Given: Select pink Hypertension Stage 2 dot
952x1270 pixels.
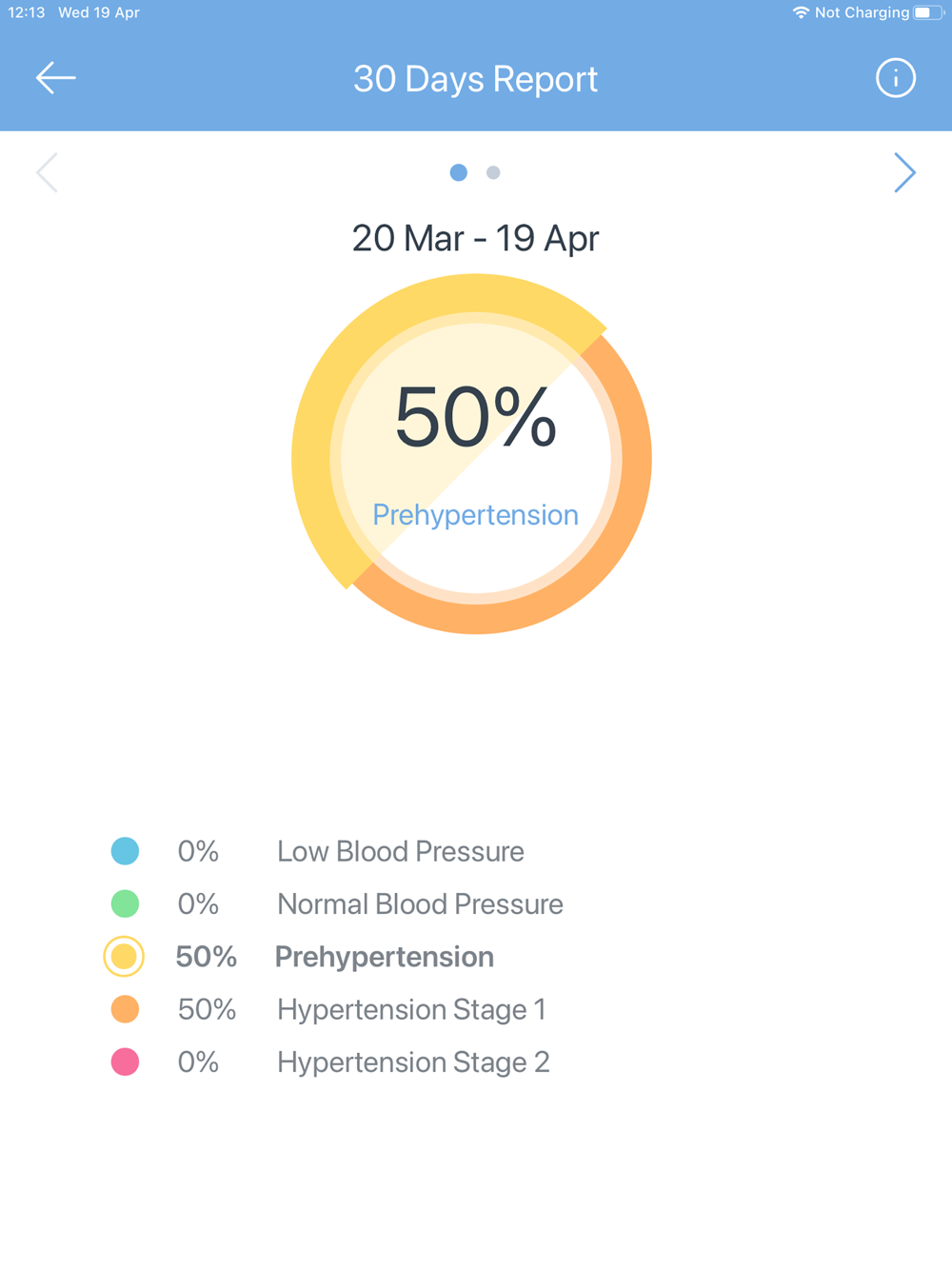Looking at the screenshot, I should 125,1062.
